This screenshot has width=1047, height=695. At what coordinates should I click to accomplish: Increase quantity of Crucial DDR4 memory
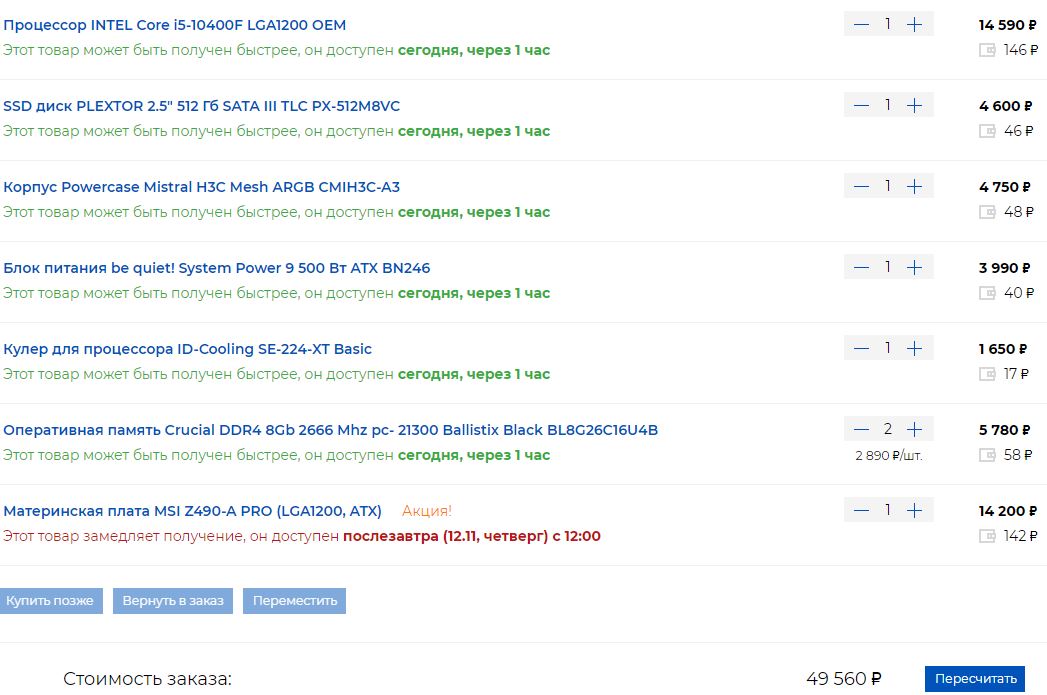914,429
